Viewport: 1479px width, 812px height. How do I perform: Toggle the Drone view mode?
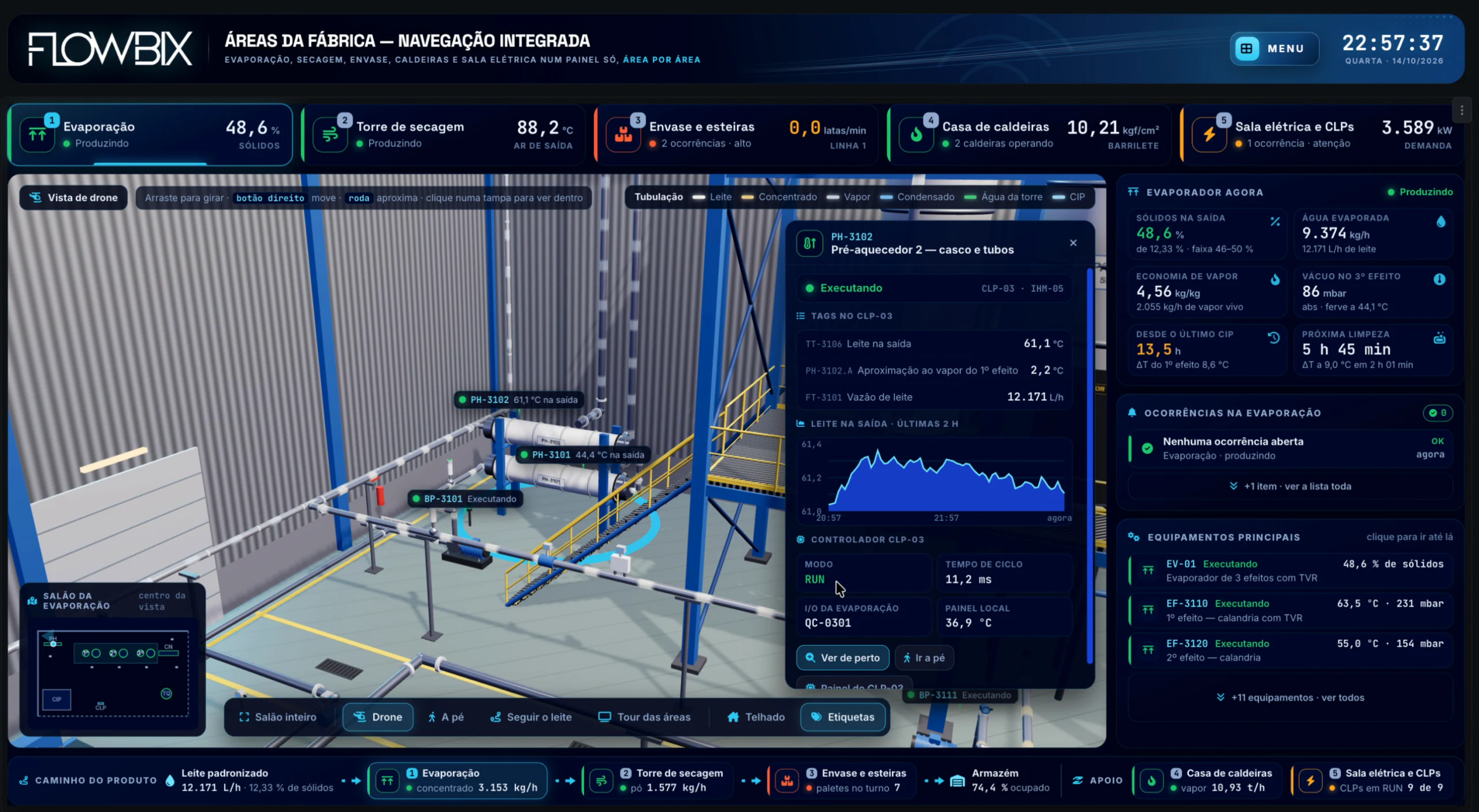[378, 717]
